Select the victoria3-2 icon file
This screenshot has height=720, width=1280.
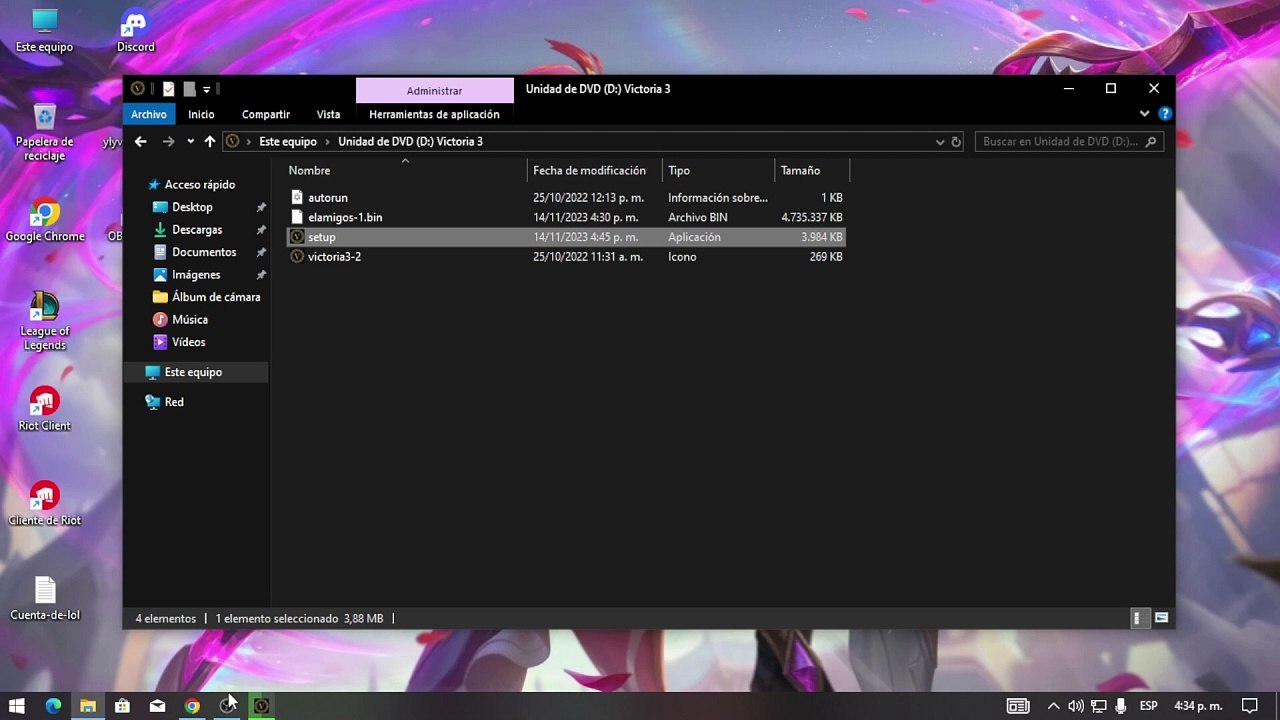point(566,257)
